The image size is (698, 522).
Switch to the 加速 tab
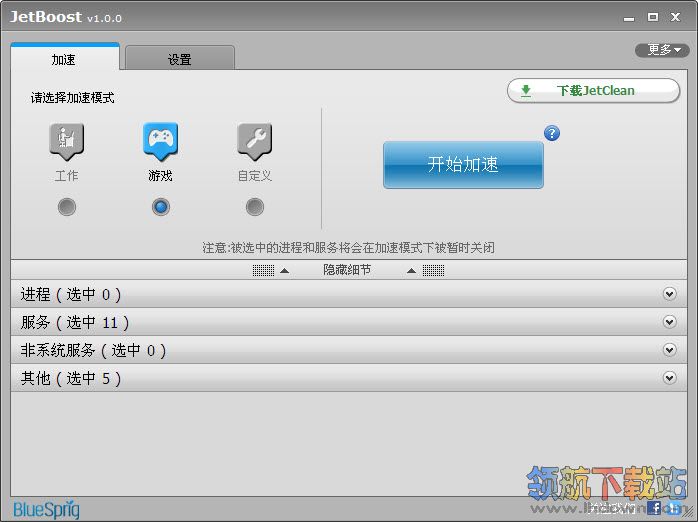tap(65, 57)
